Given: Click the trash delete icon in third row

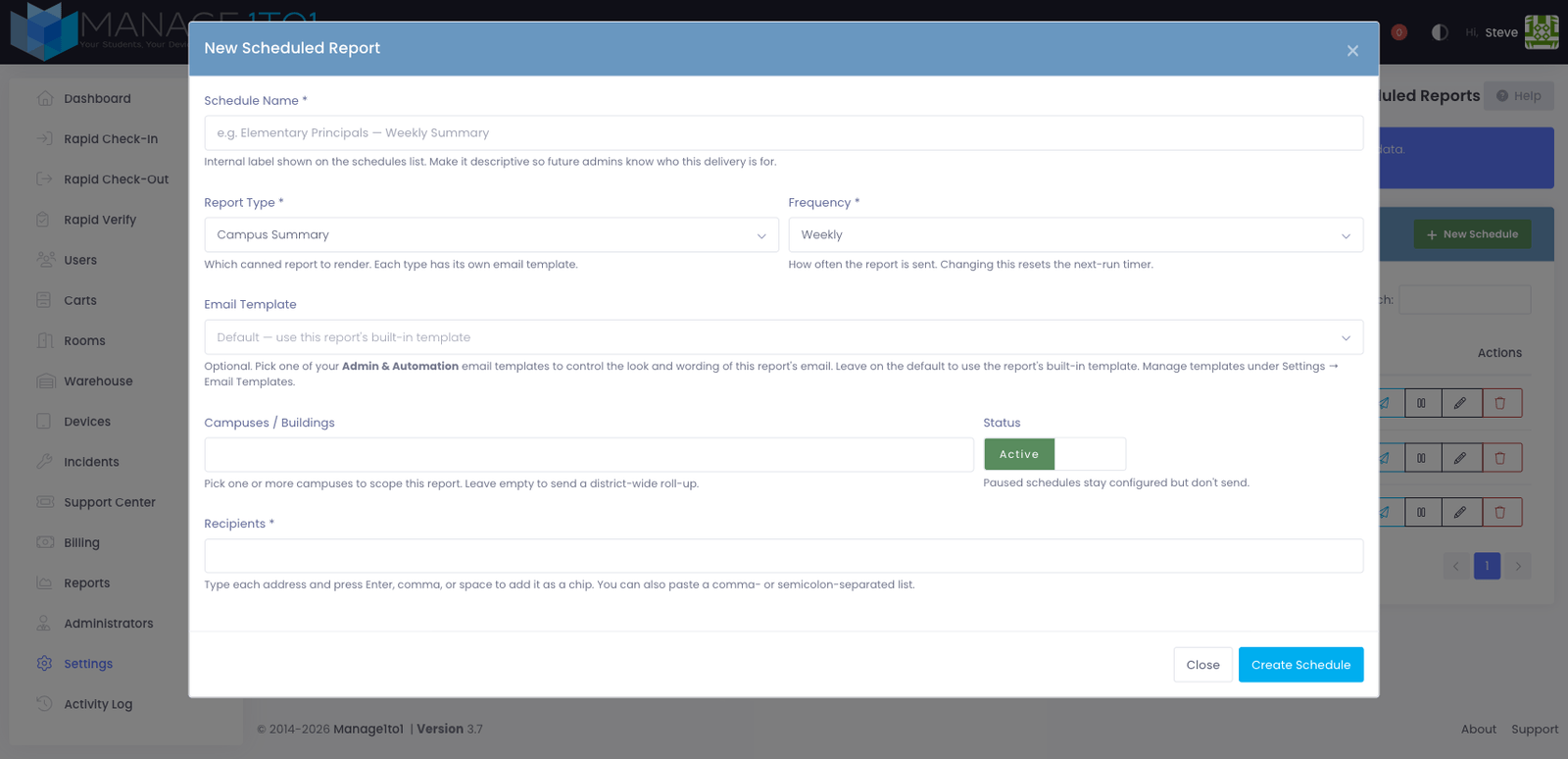Looking at the screenshot, I should click(1500, 512).
